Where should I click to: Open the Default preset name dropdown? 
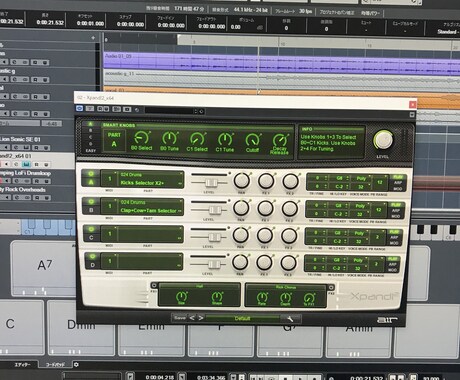243,318
